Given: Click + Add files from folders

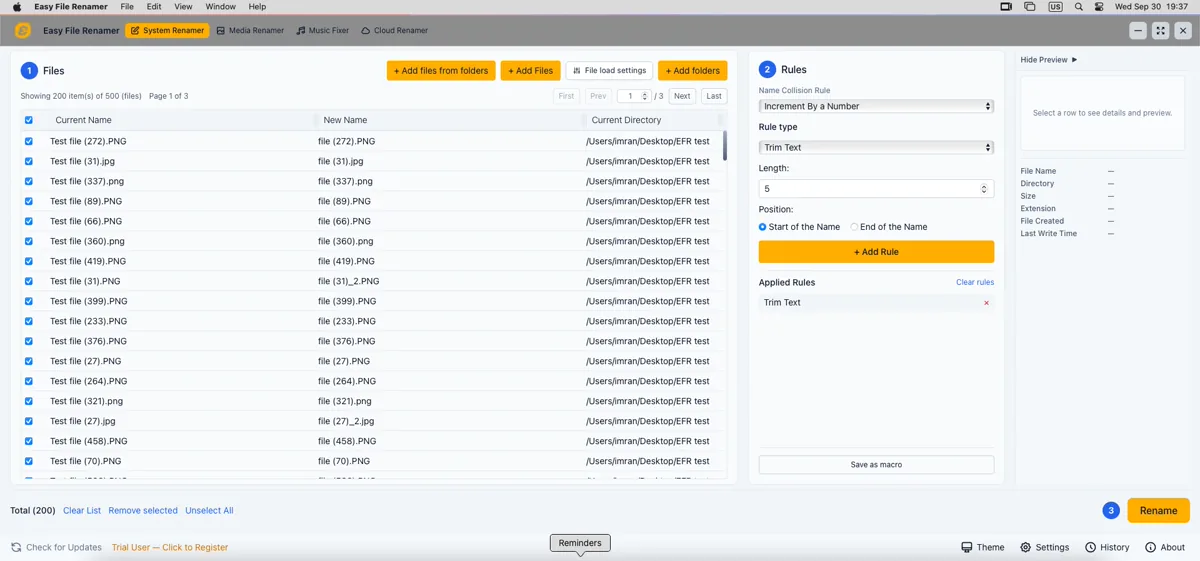Looking at the screenshot, I should pyautogui.click(x=441, y=71).
